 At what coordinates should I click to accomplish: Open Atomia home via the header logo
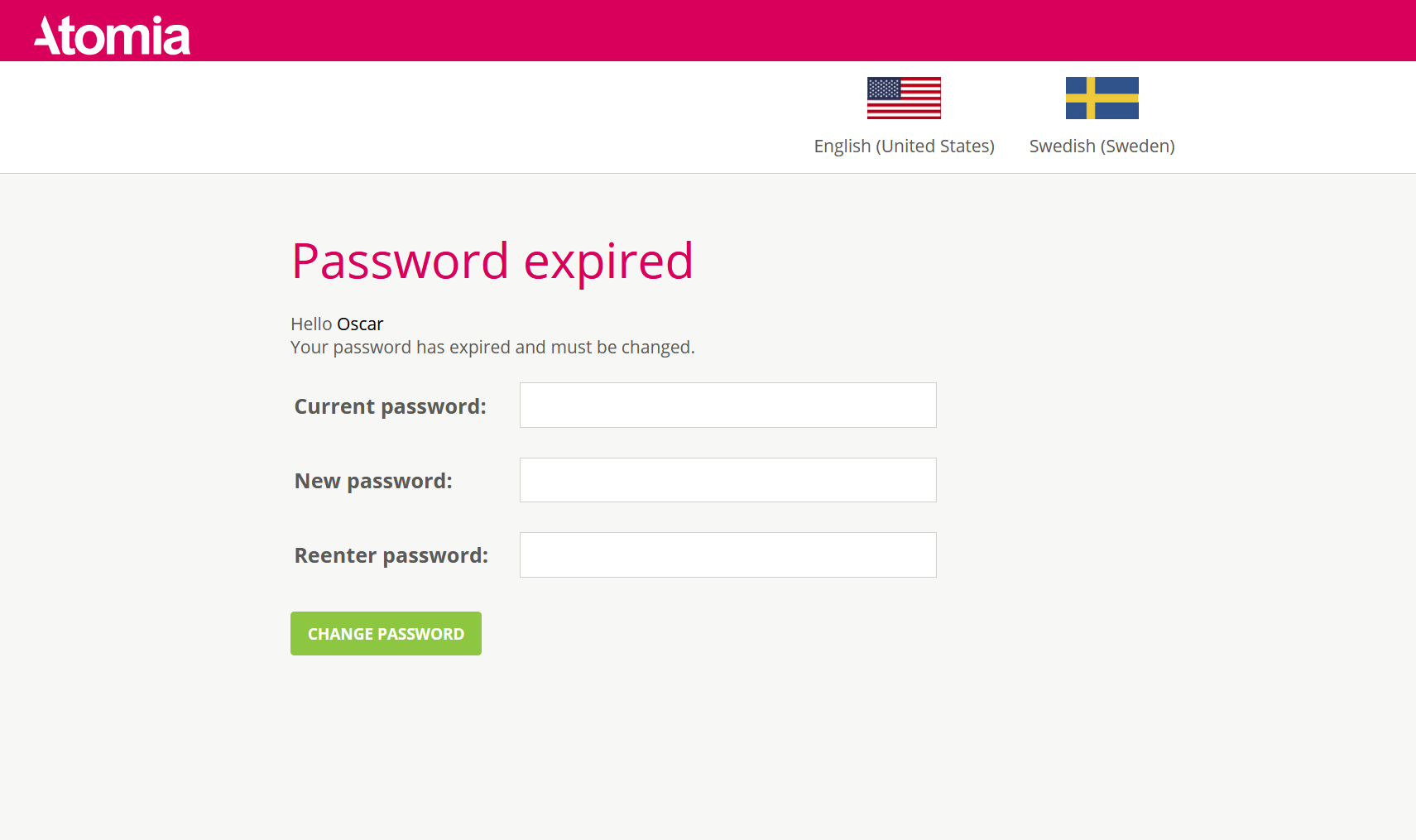pyautogui.click(x=111, y=33)
